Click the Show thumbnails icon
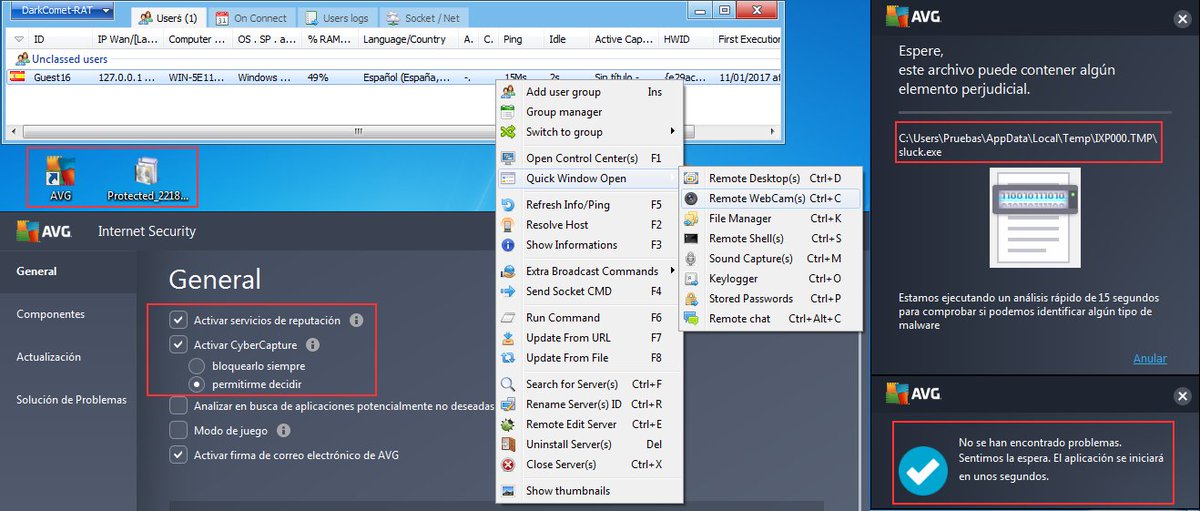The width and height of the screenshot is (1200, 511). click(x=508, y=491)
